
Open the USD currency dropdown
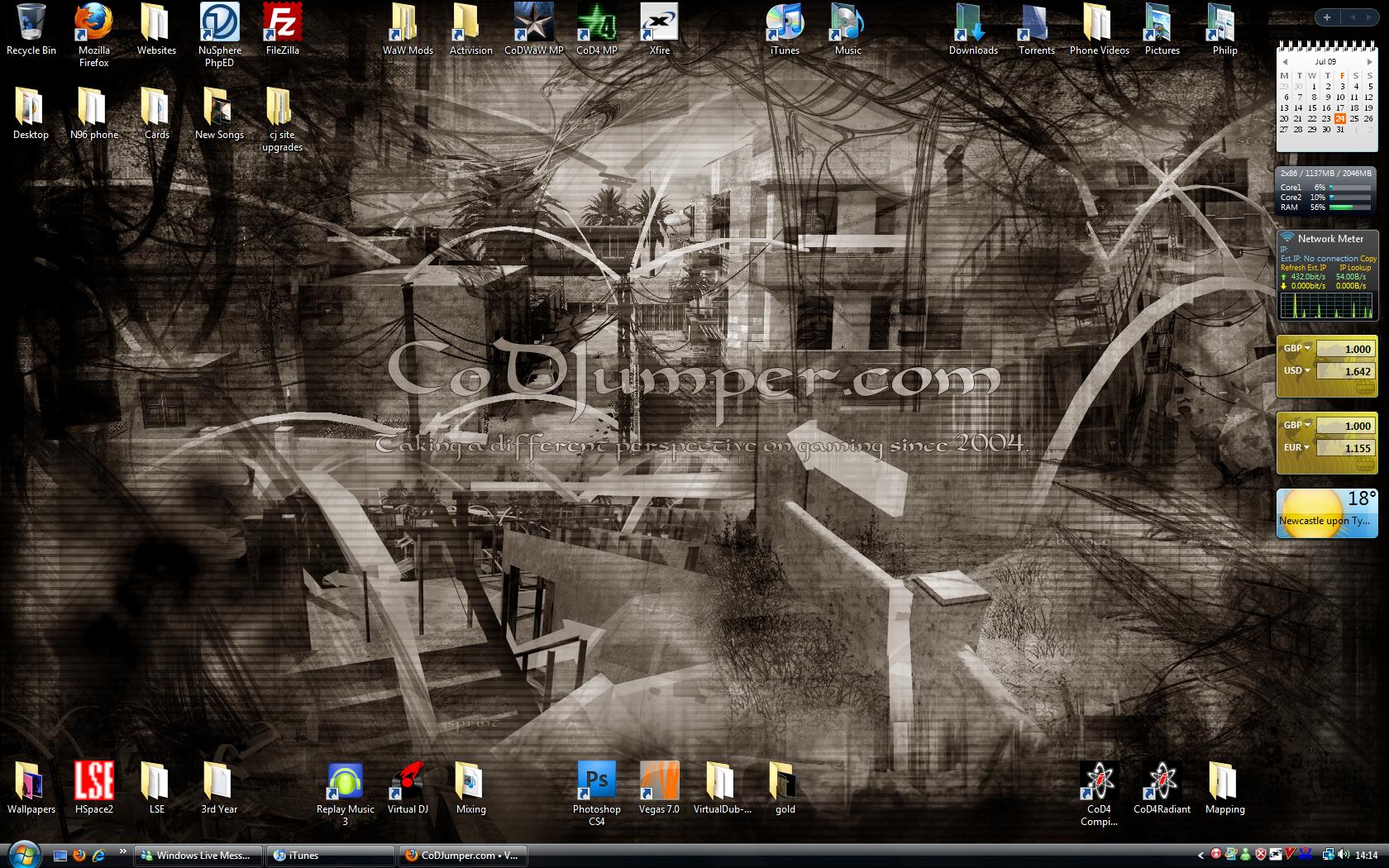(x=1296, y=370)
